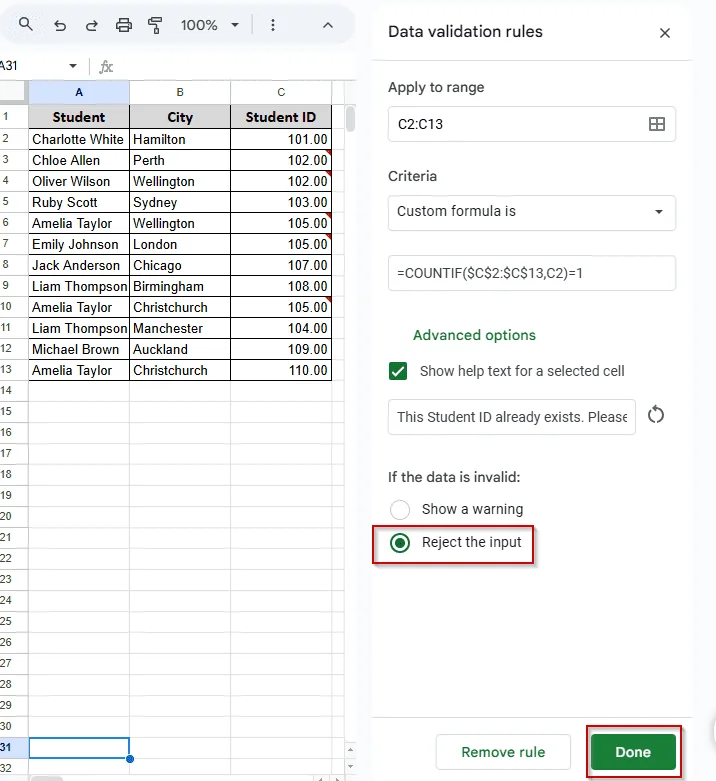Select column C header

tap(281, 92)
